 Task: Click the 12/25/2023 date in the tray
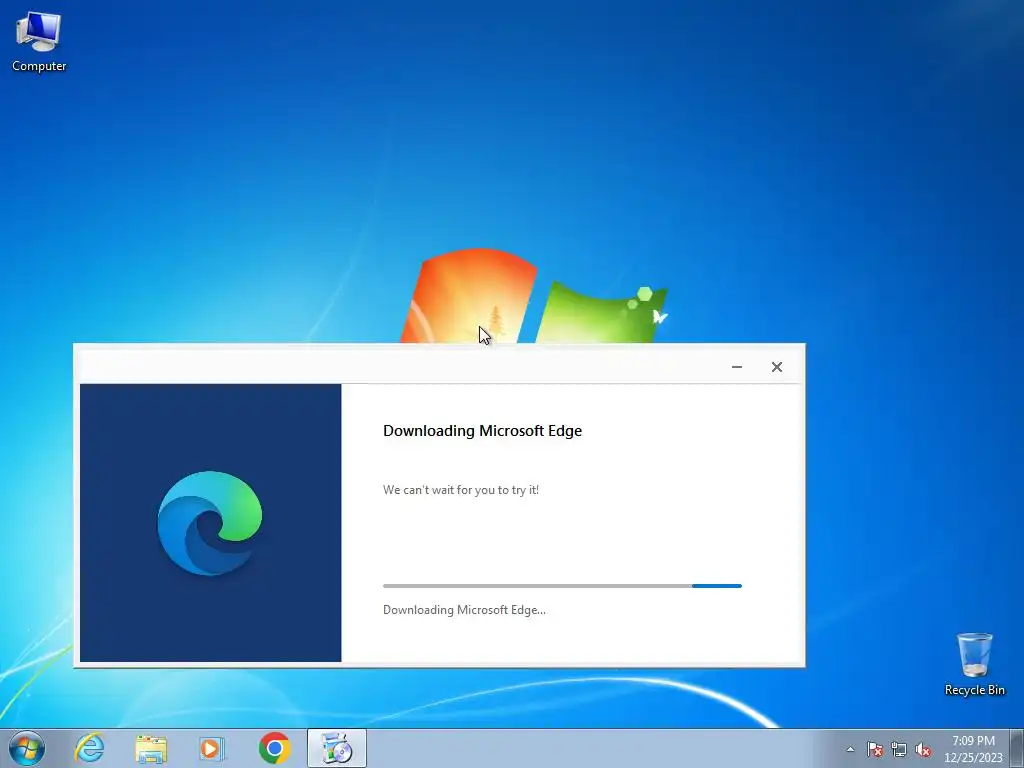coord(973,758)
